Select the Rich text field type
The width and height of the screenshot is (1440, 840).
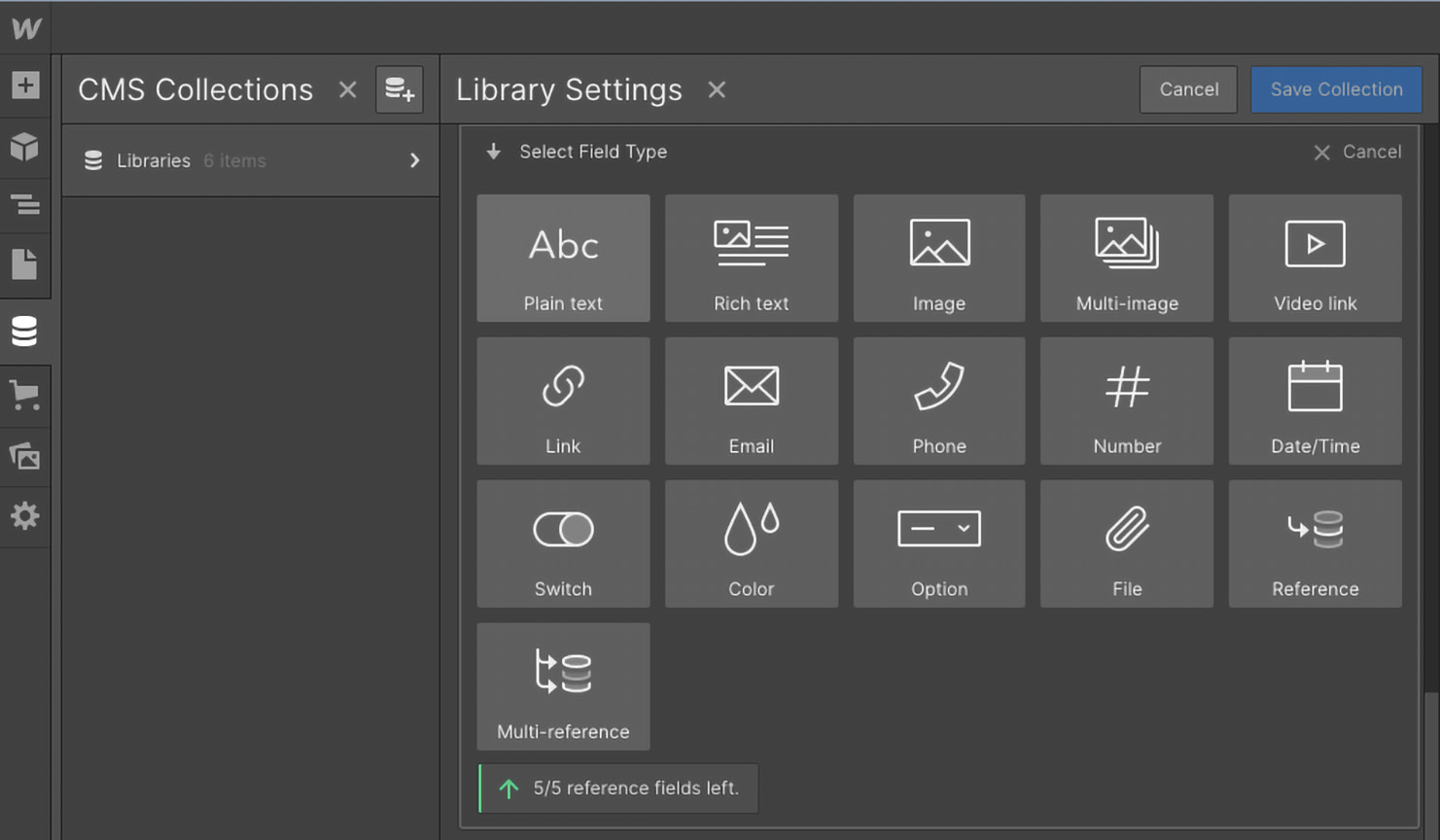pyautogui.click(x=751, y=258)
